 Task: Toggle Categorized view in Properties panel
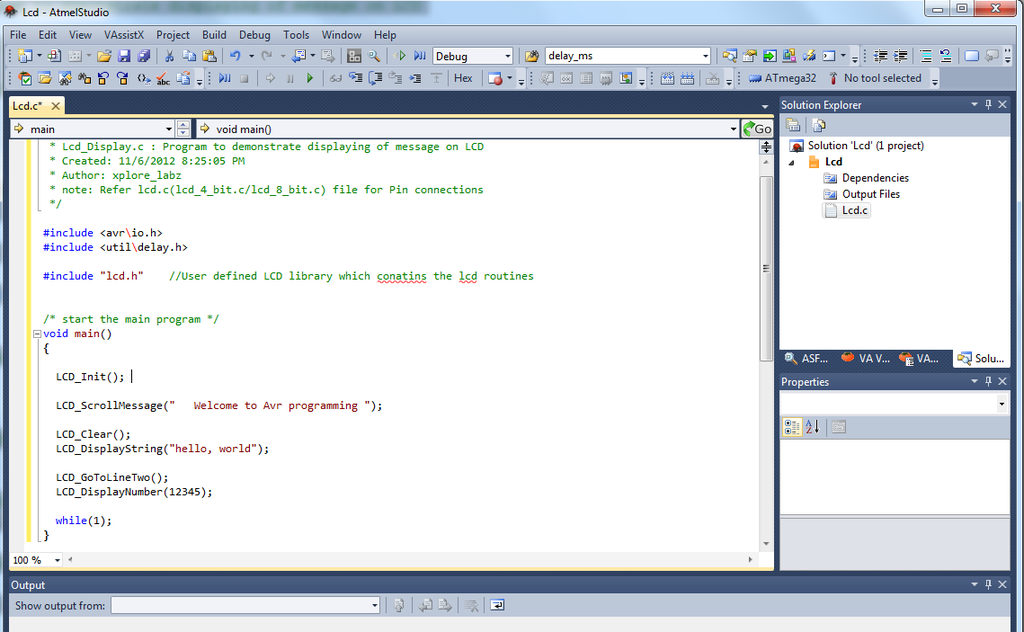point(792,427)
